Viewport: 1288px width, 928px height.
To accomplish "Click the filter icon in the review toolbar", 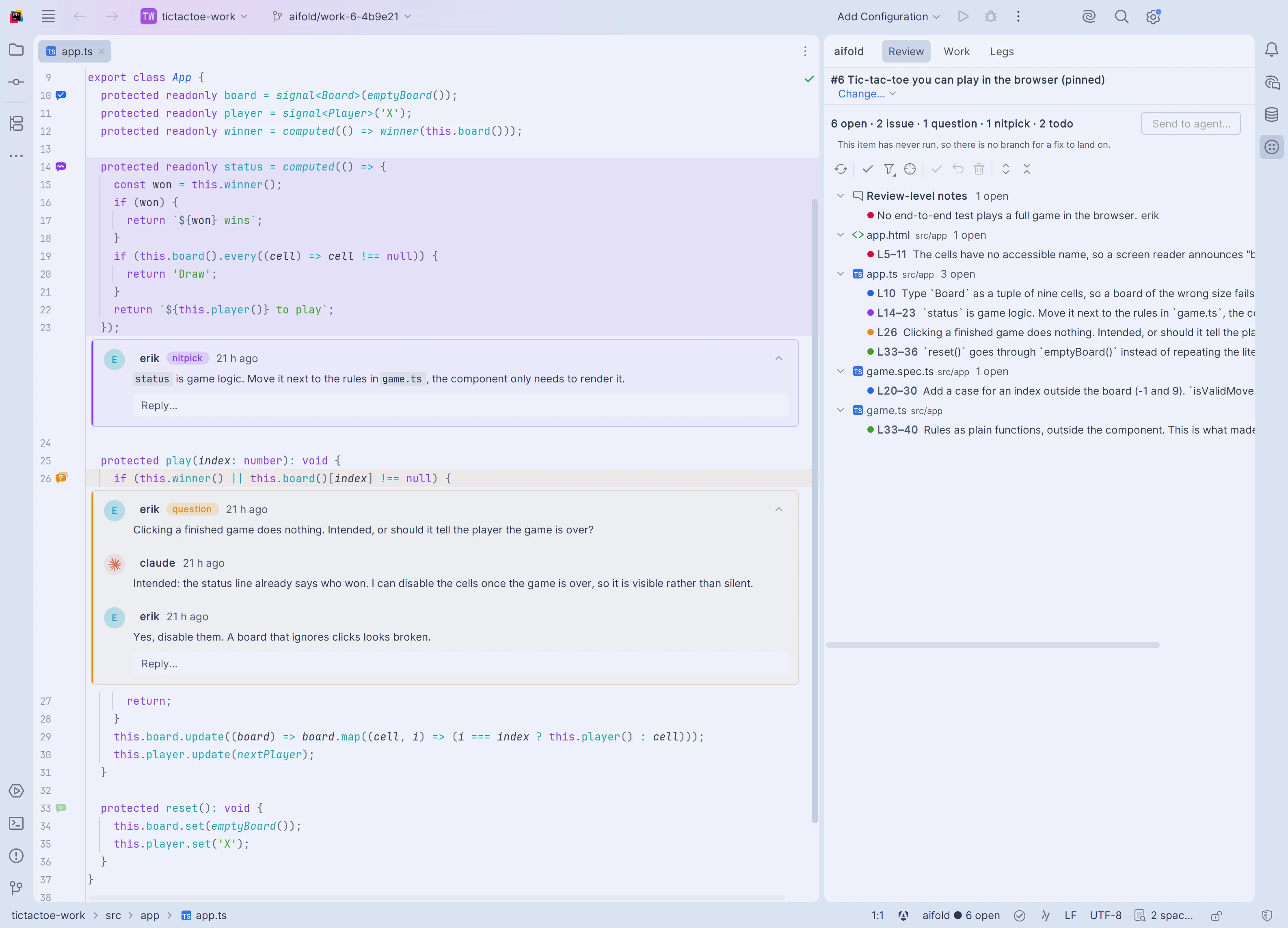I will [889, 169].
